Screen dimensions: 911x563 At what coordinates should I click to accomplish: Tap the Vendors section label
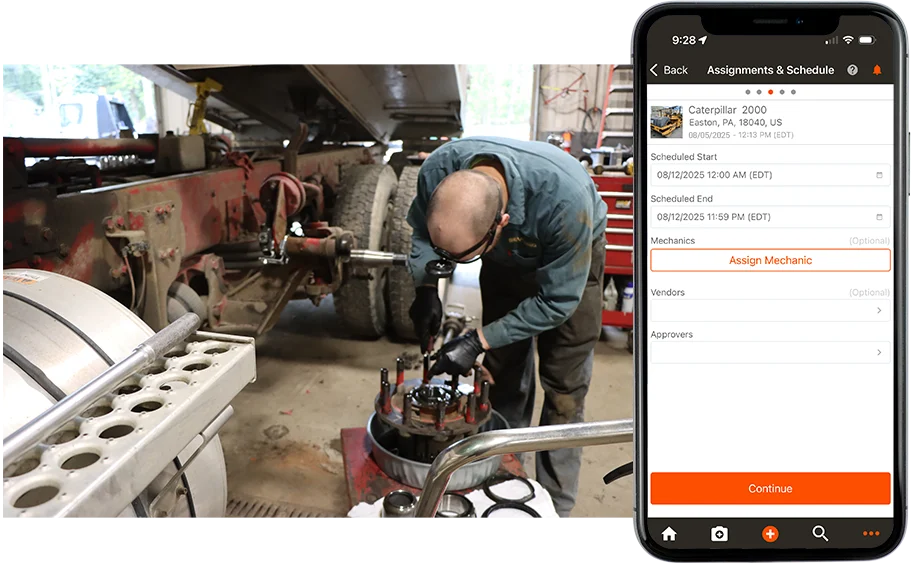click(668, 292)
